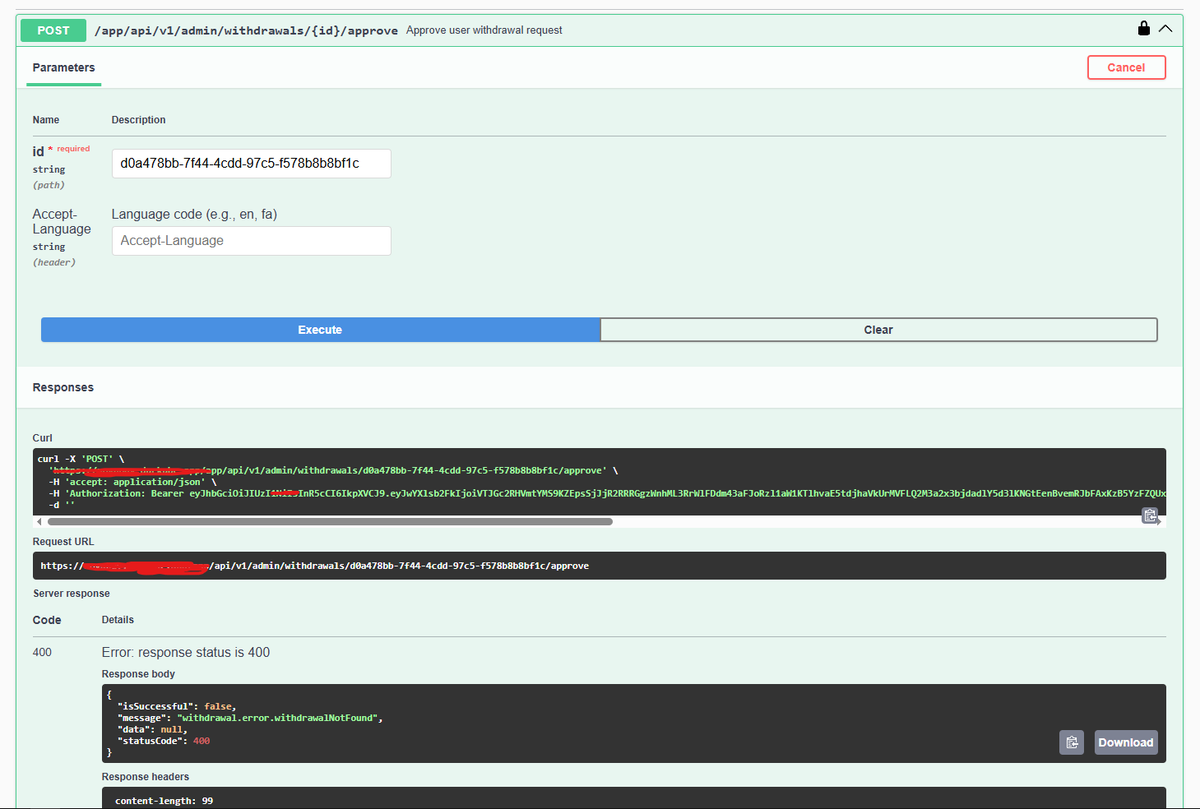This screenshot has width=1200, height=809.
Task: Click the Cancel button
Action: 1126,67
